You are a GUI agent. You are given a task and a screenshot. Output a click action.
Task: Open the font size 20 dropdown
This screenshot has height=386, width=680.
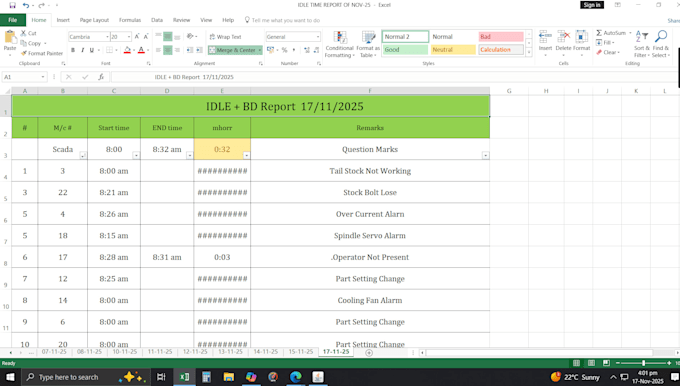tap(129, 37)
